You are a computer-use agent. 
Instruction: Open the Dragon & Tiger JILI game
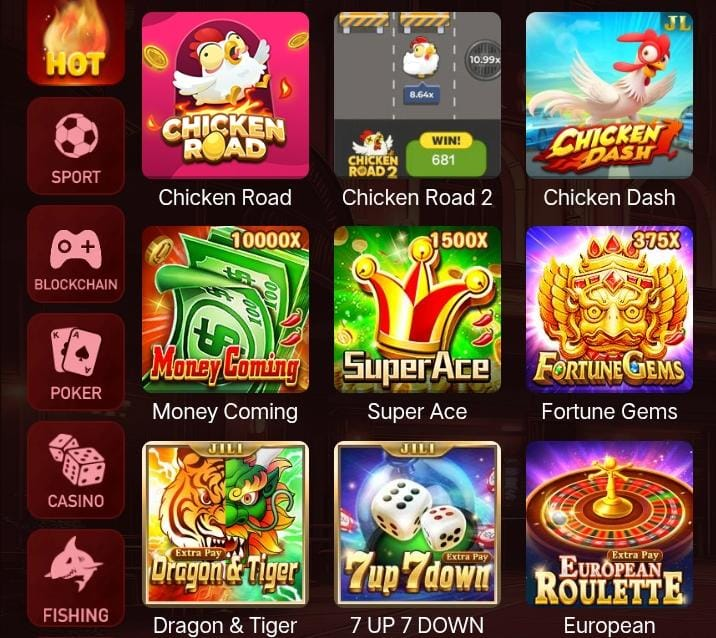[226, 524]
